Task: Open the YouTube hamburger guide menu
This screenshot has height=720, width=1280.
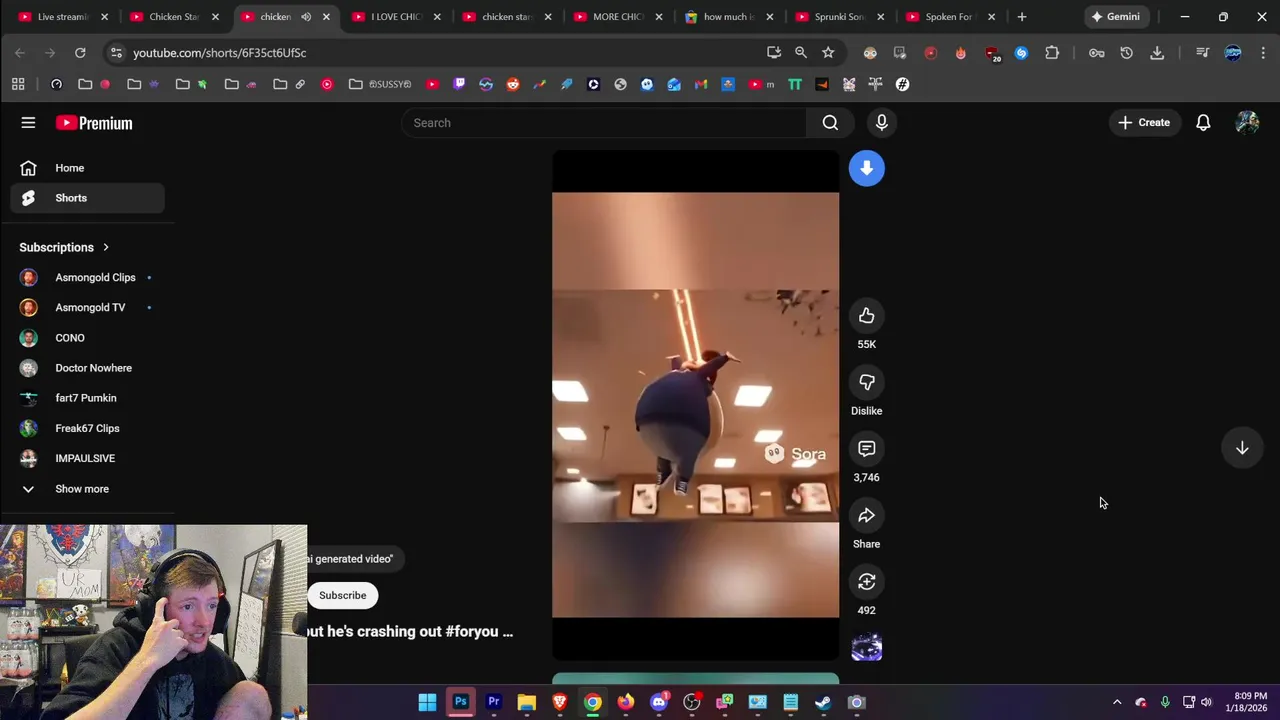Action: pos(28,123)
